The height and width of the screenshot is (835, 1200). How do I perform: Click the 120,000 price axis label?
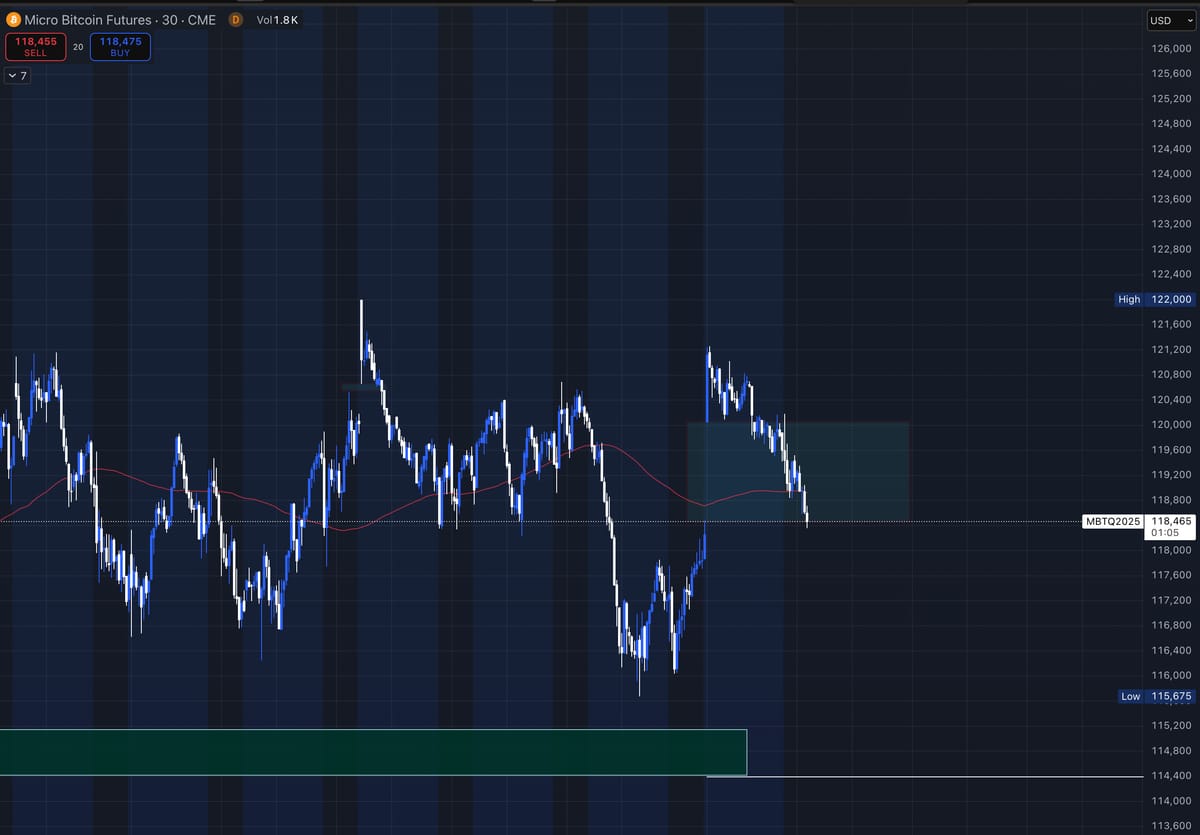[1171, 424]
